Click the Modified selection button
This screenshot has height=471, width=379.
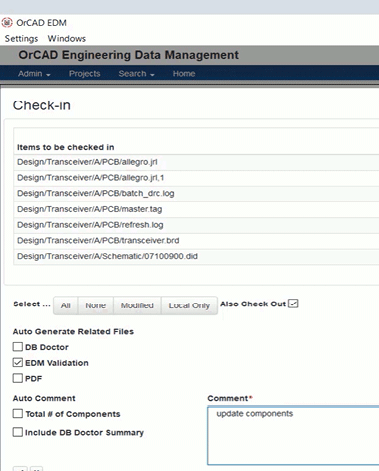137,305
